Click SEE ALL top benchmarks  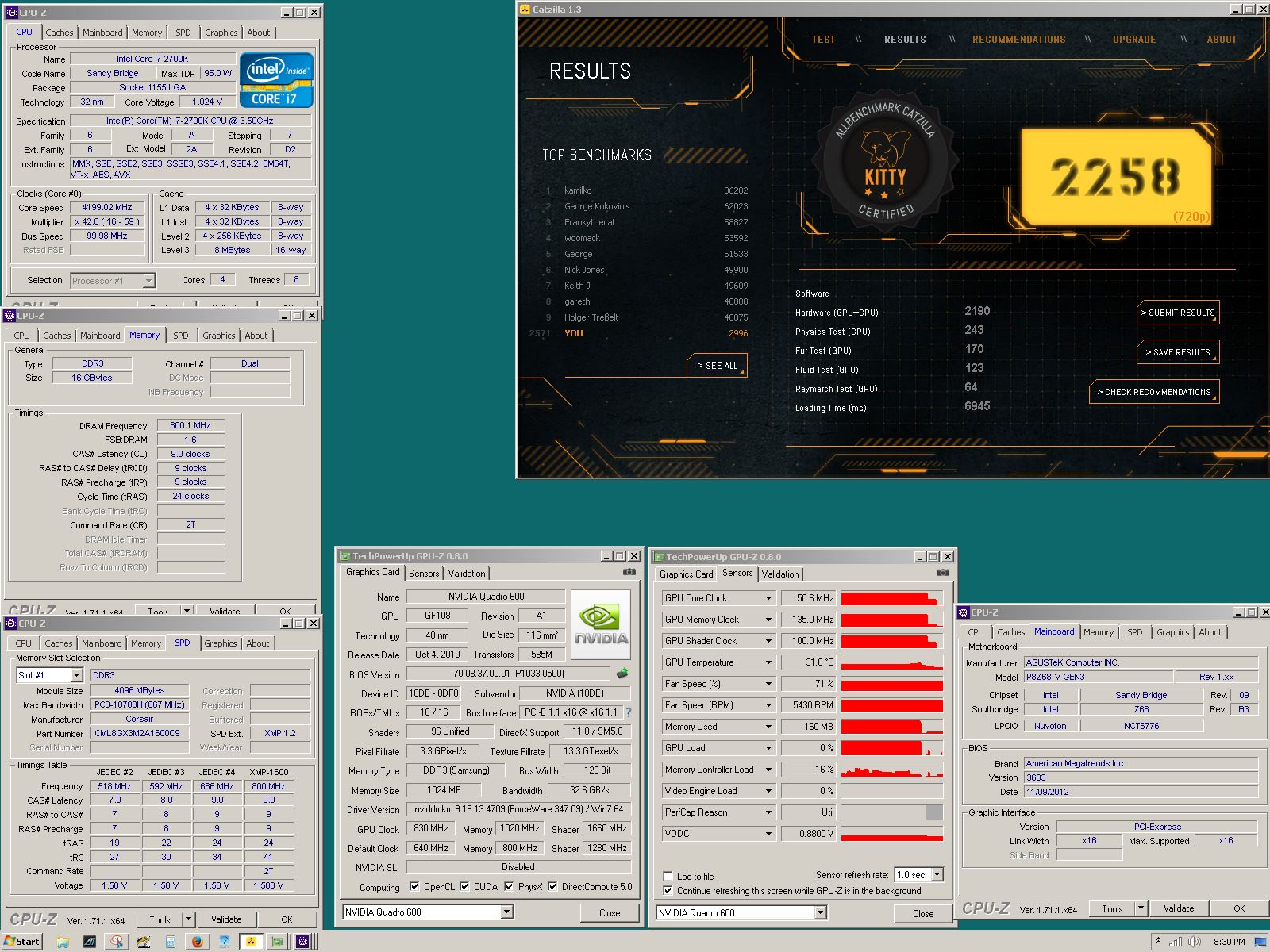coord(718,366)
